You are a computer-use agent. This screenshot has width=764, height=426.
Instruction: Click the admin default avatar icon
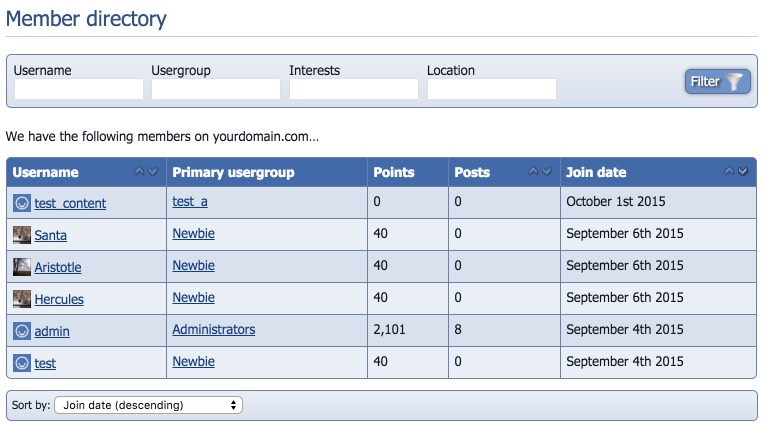(x=22, y=331)
